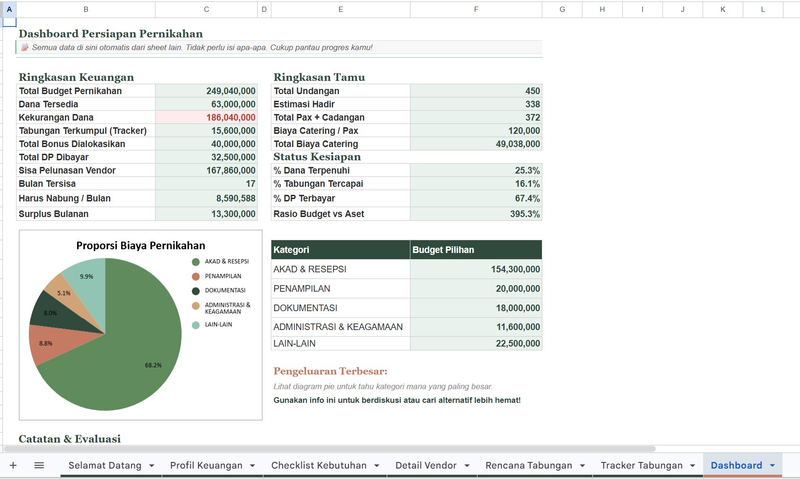
Task: Open Detail Vendor tab dropdown arrow
Action: (467, 466)
